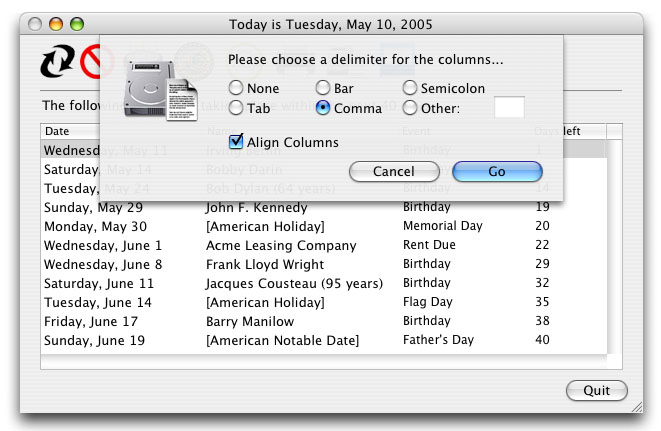Select the Father's Day event row
Screen dimensions: 661x431
(x=438, y=341)
